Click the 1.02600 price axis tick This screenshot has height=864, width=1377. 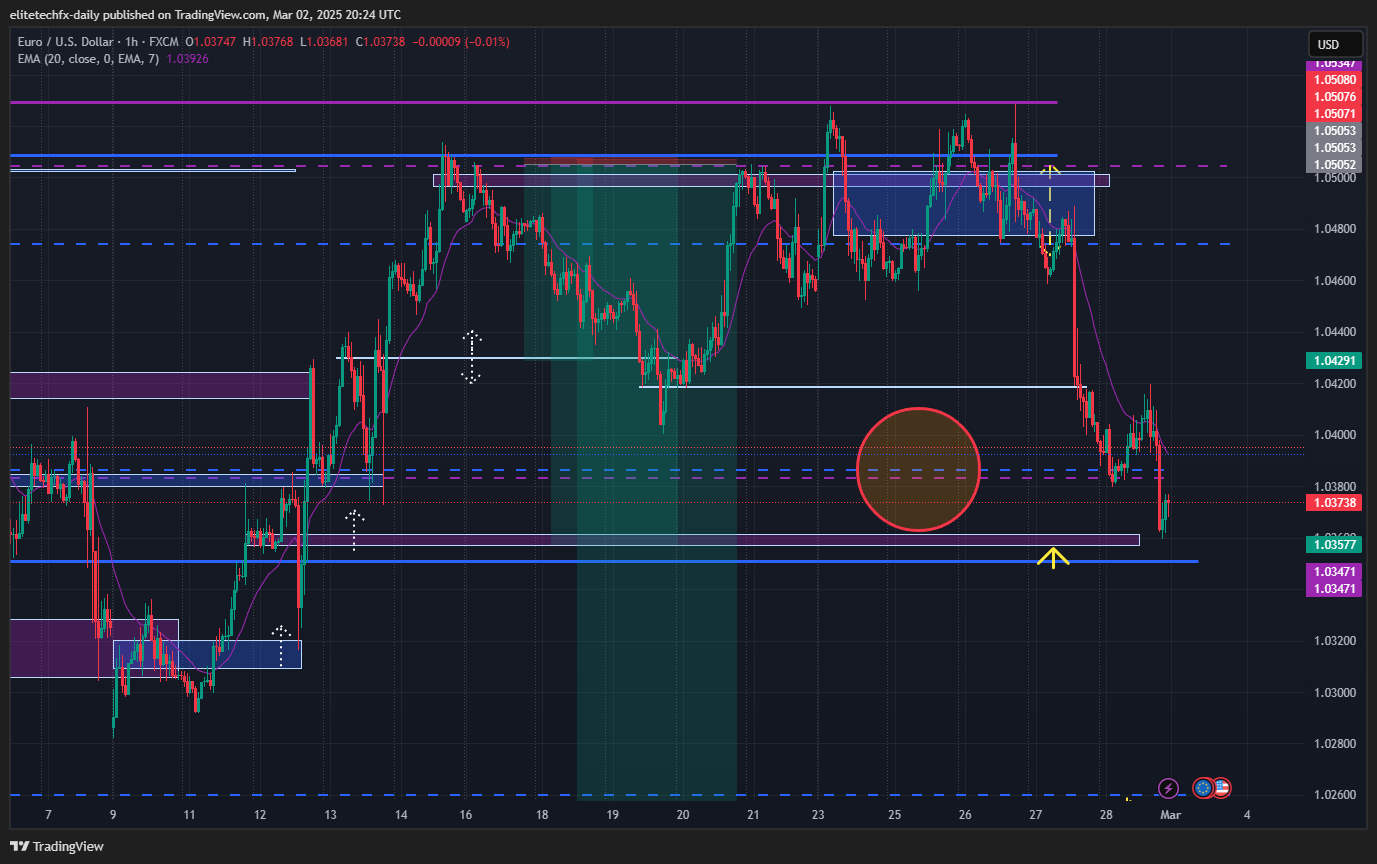pos(1334,795)
